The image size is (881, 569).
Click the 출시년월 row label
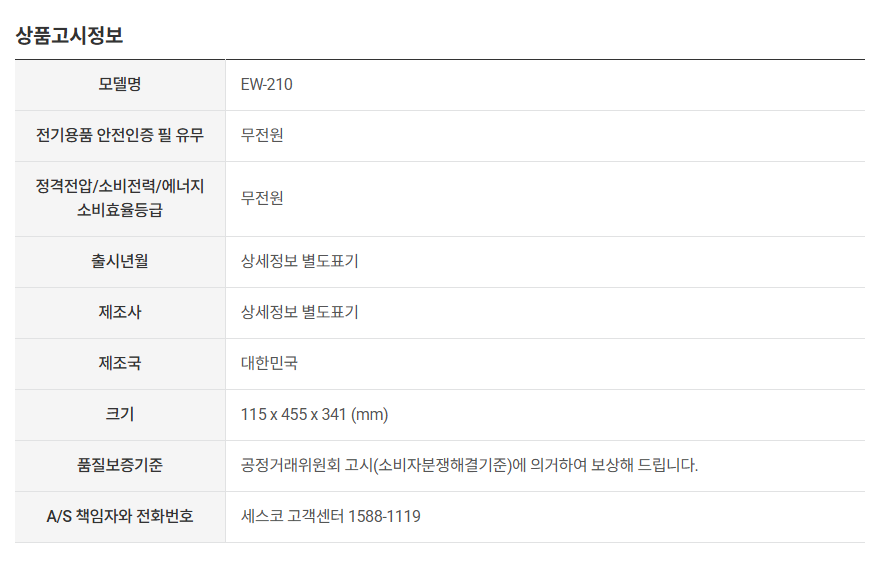point(120,261)
